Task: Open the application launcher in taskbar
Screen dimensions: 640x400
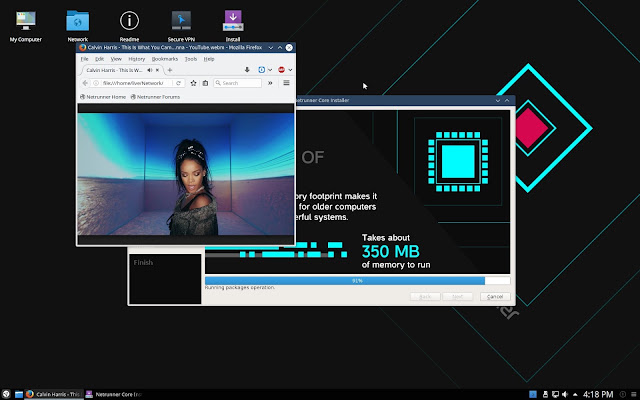Action: pos(6,394)
